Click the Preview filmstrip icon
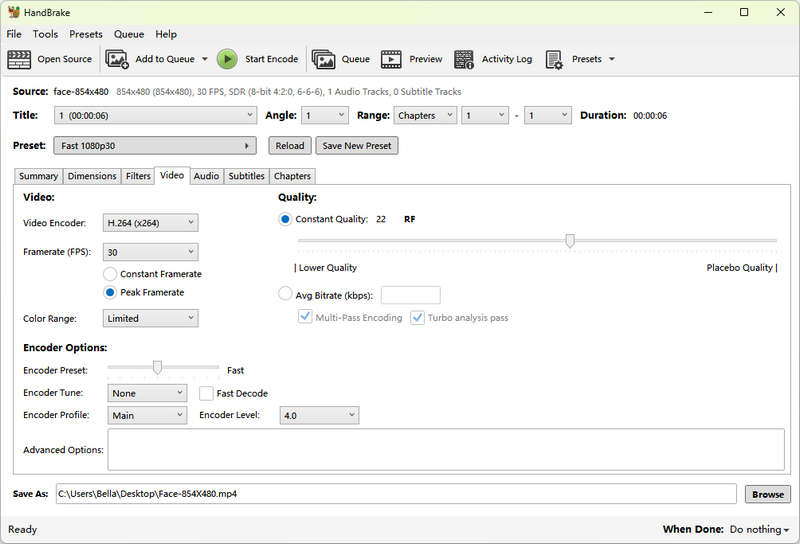This screenshot has width=800, height=544. [x=391, y=59]
